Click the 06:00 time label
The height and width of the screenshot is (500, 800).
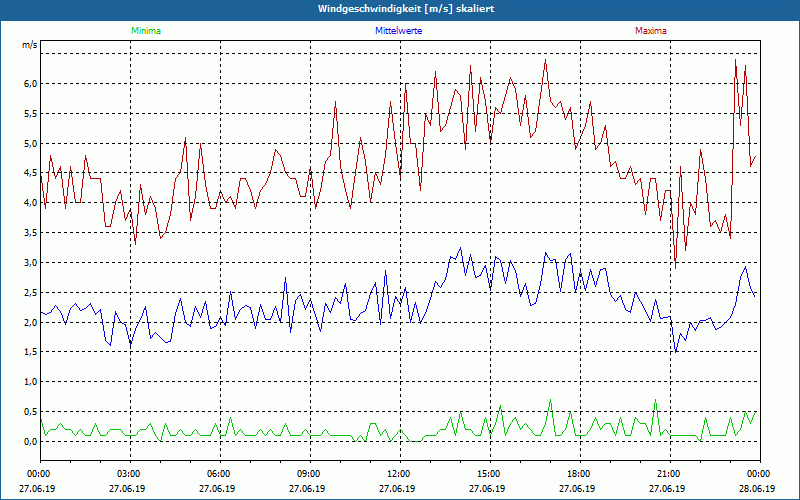point(217,474)
